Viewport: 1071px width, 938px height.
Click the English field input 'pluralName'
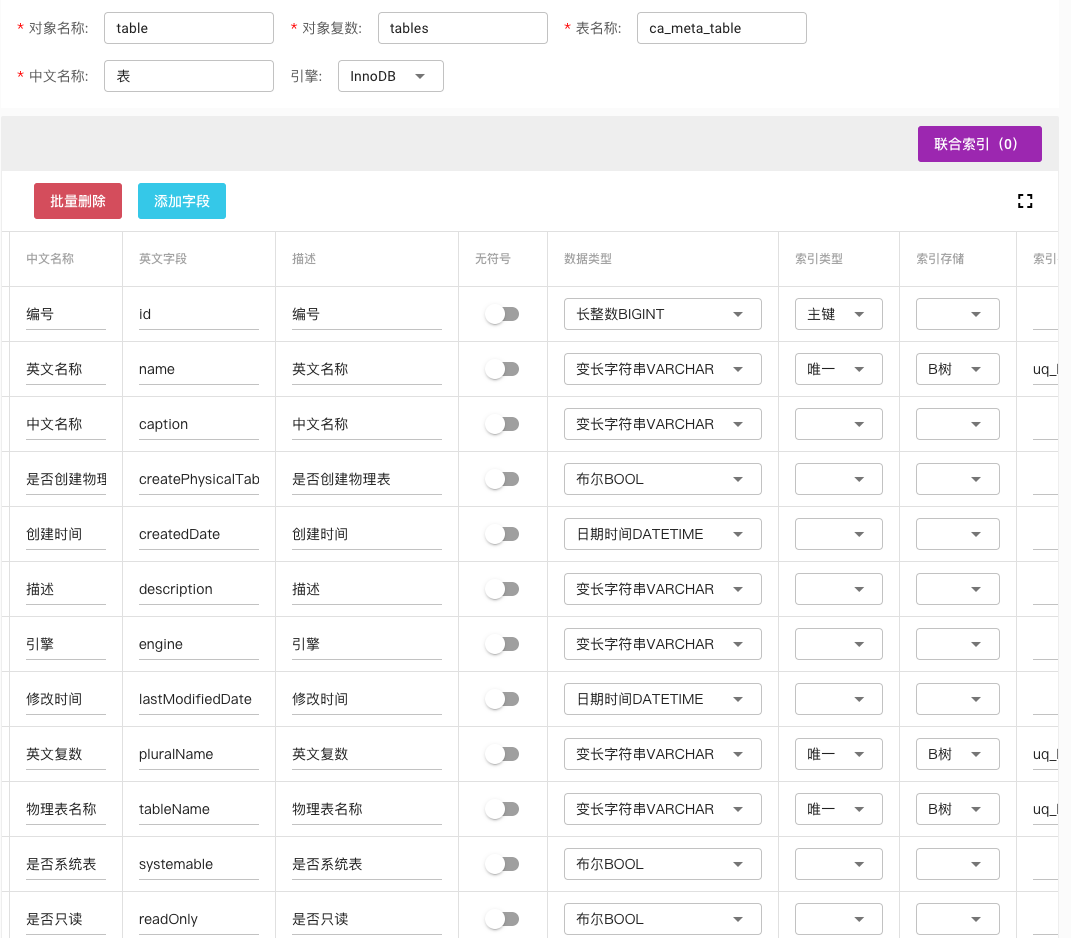tap(199, 754)
